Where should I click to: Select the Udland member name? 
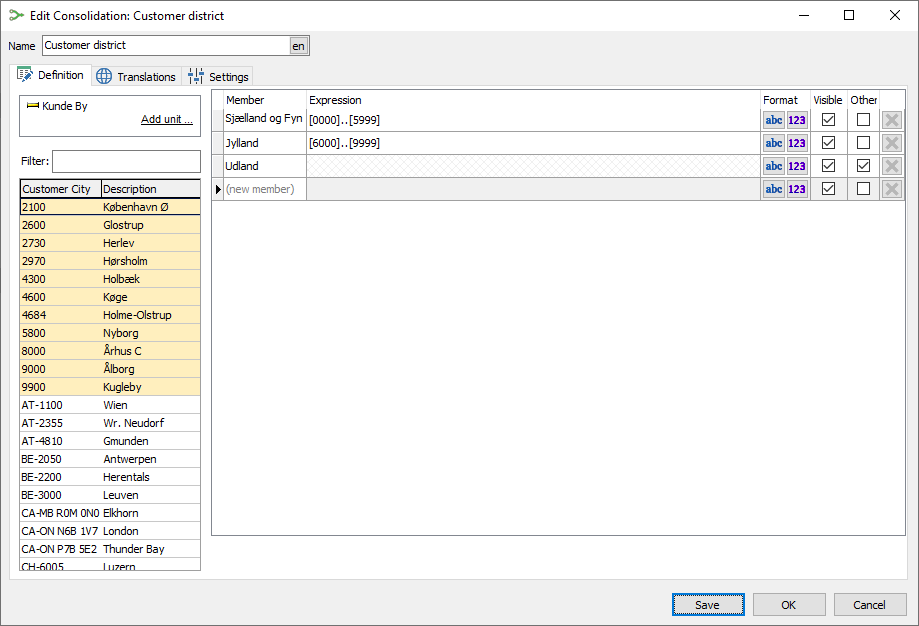point(265,166)
